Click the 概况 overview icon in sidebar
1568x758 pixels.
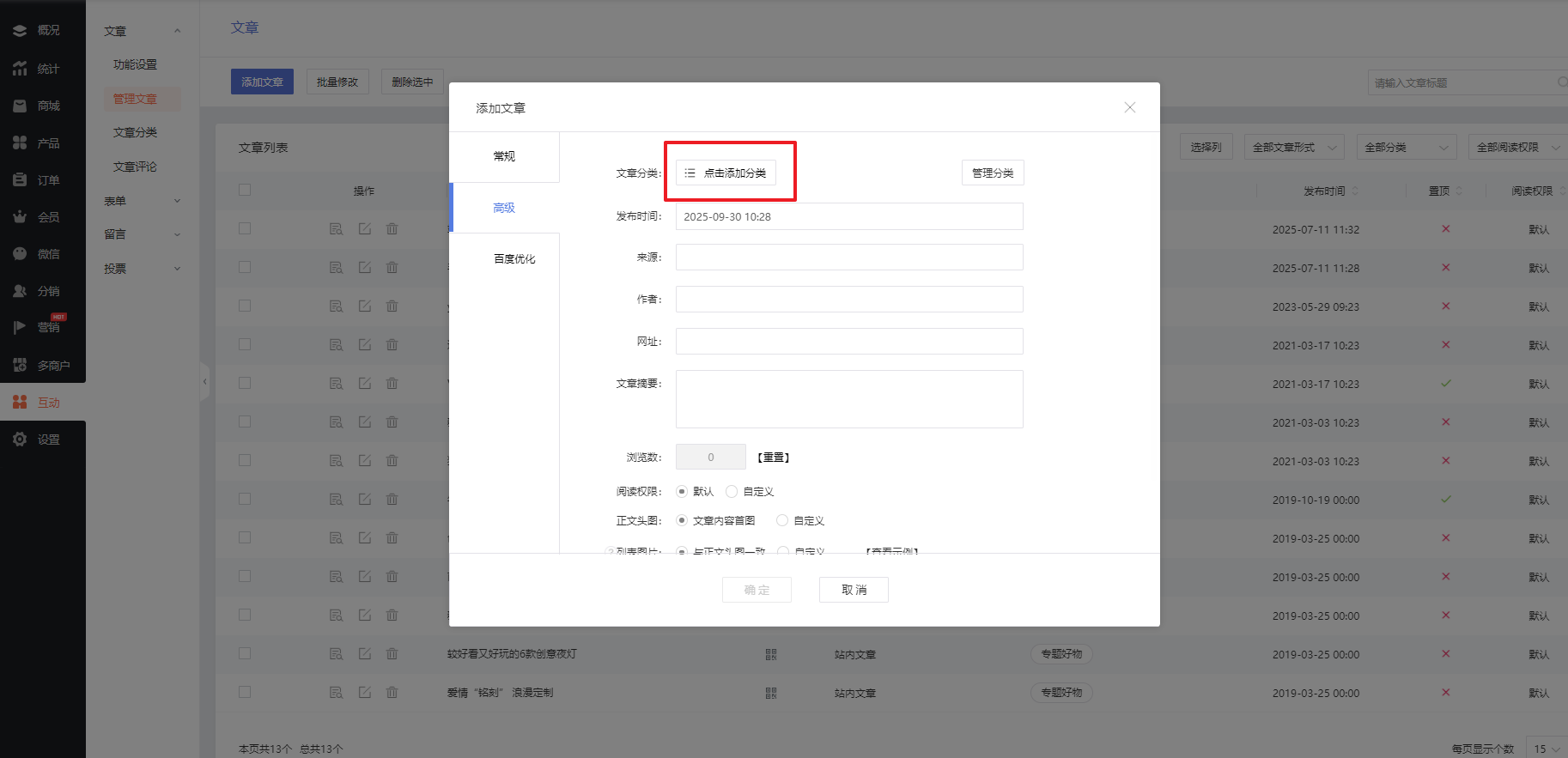pos(20,30)
